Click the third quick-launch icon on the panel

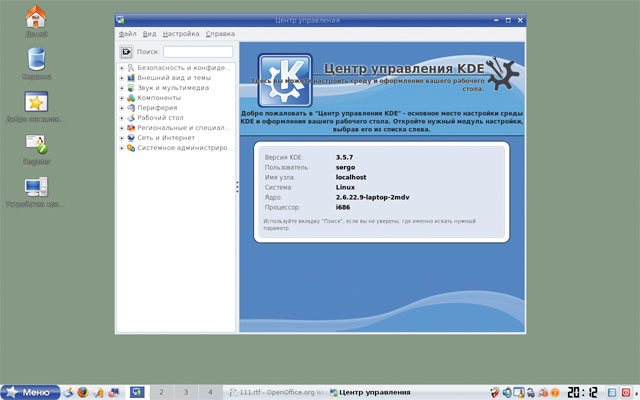98,392
